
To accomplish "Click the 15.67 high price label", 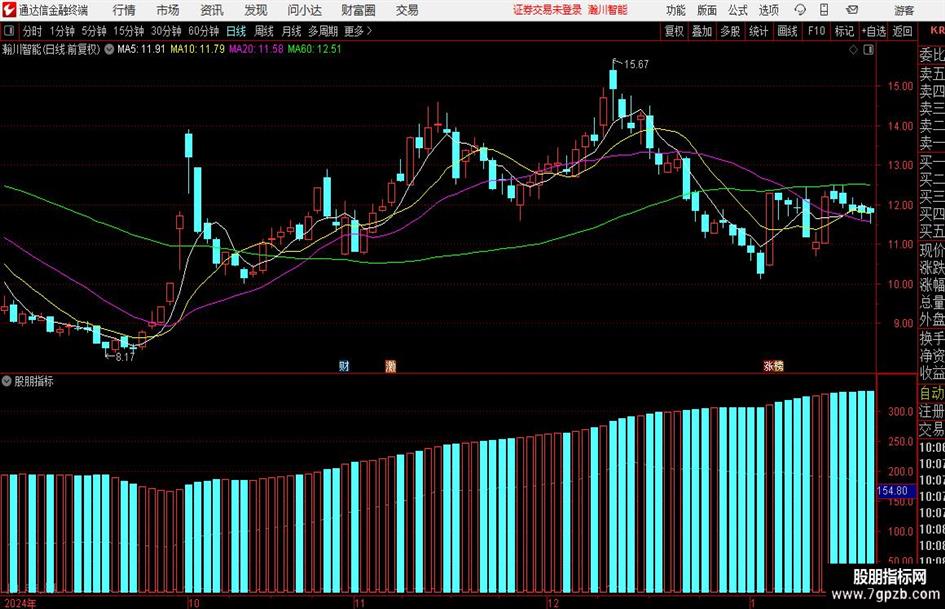I will click(x=636, y=64).
